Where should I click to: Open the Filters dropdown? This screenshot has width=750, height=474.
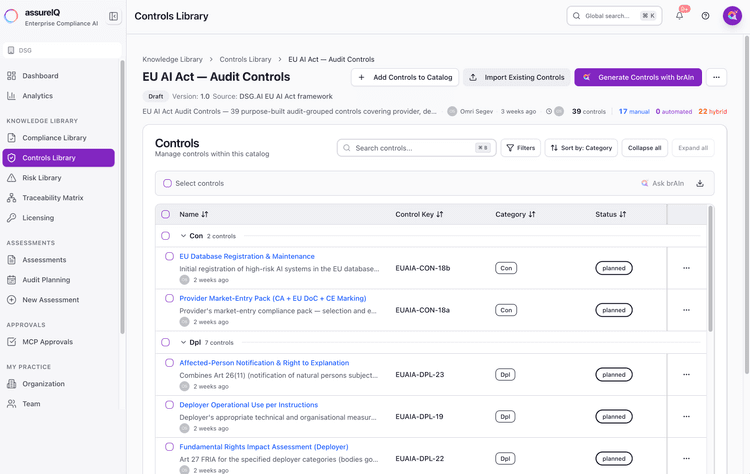tap(520, 148)
